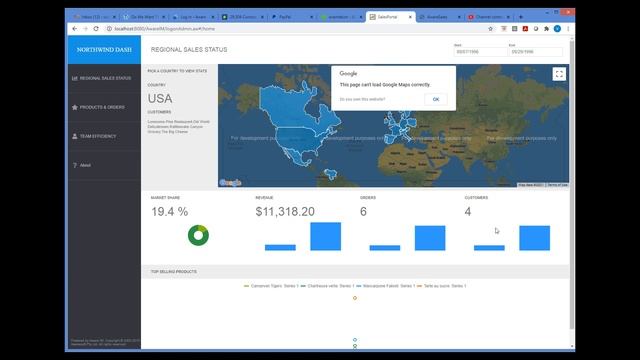Close the PayPal tab
The image size is (640, 360).
311,17
